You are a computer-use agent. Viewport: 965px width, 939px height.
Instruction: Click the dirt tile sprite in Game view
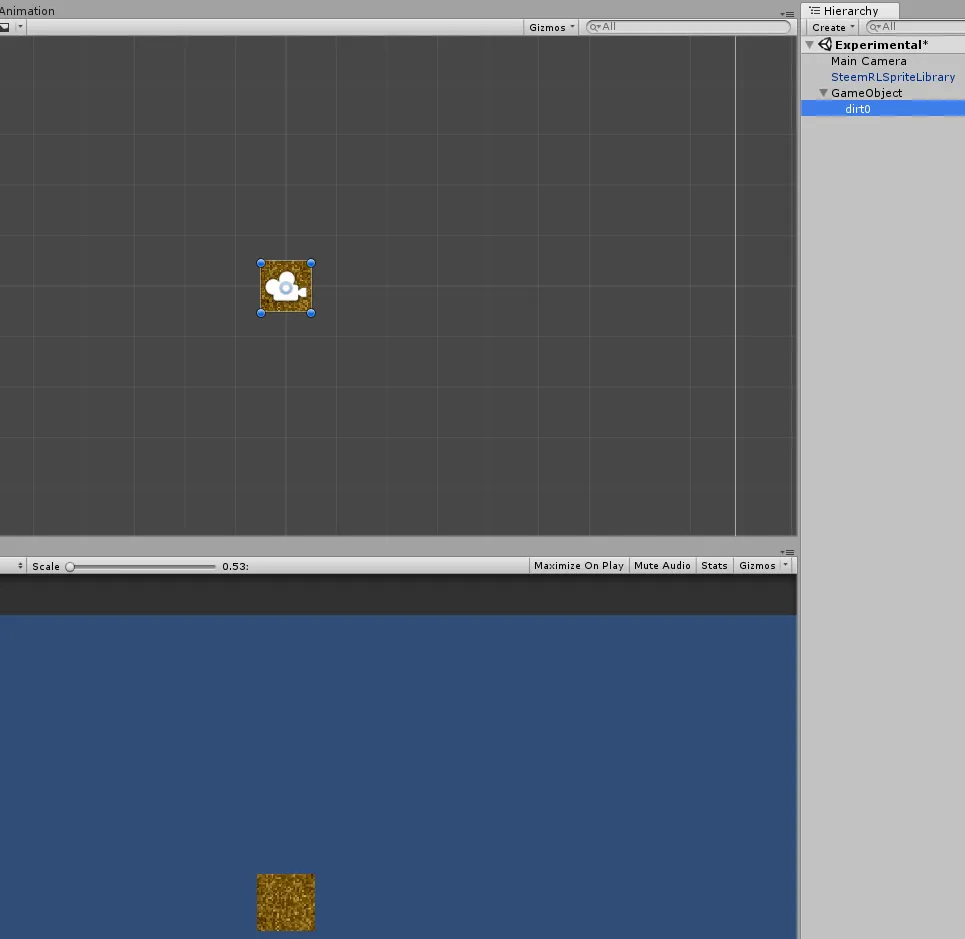tap(286, 902)
